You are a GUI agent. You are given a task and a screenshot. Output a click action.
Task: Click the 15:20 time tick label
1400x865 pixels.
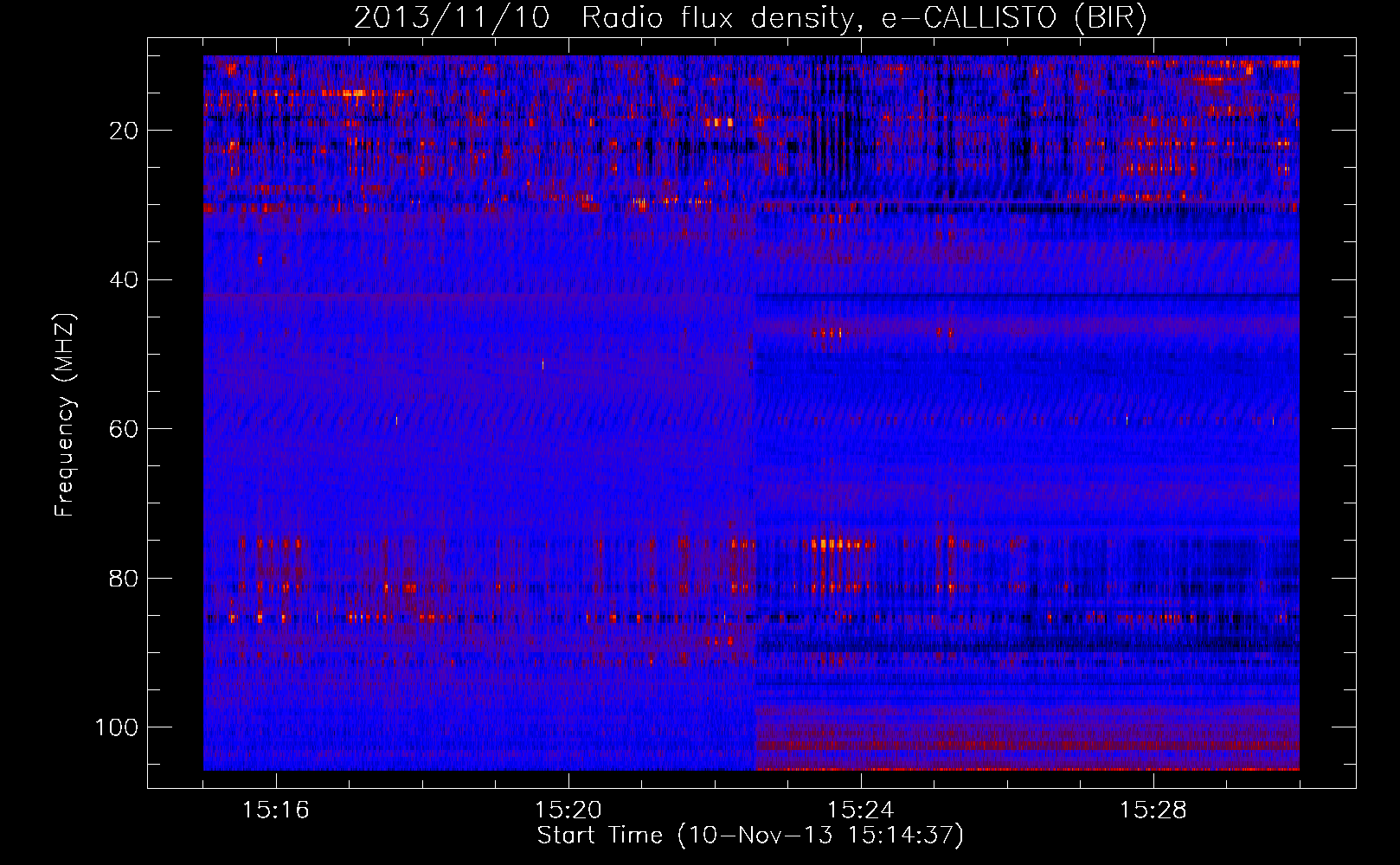pos(568,811)
